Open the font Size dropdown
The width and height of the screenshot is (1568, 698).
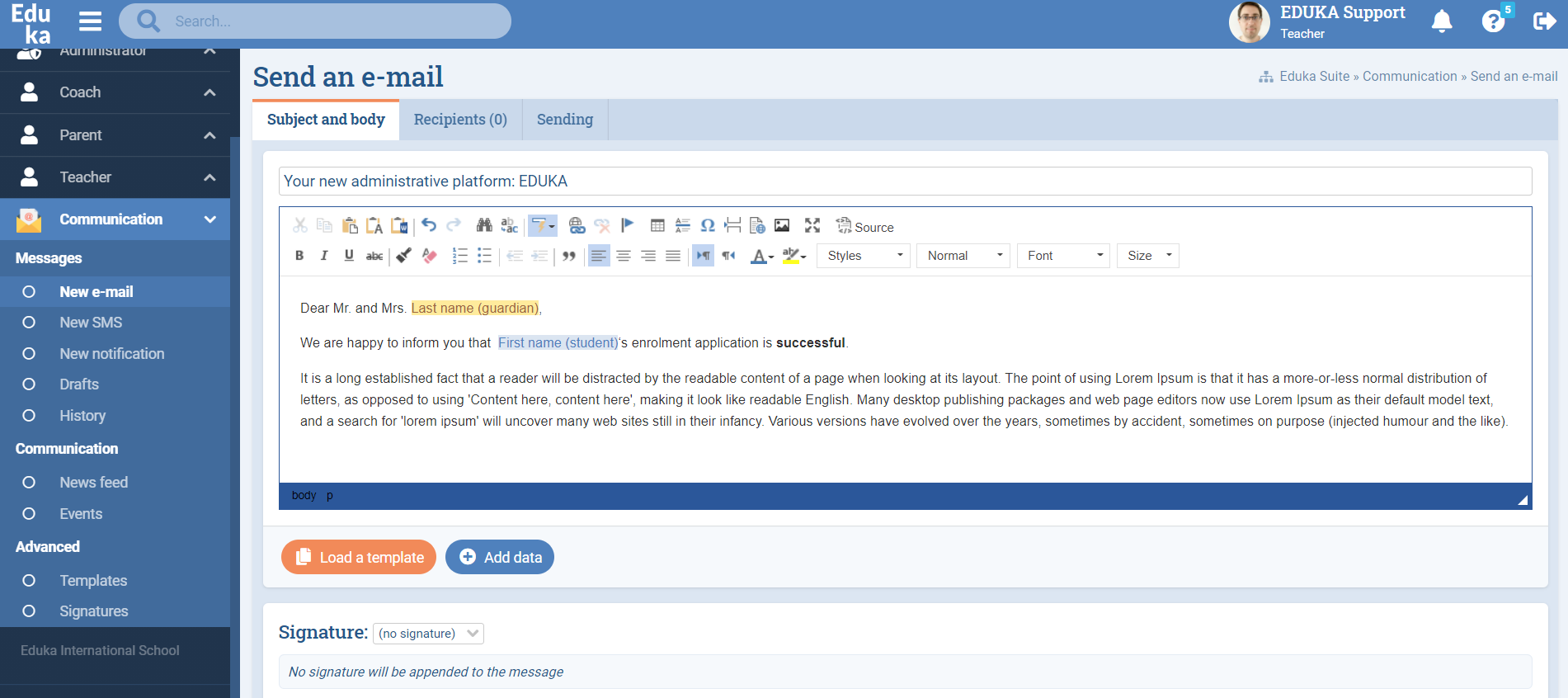(x=1148, y=256)
